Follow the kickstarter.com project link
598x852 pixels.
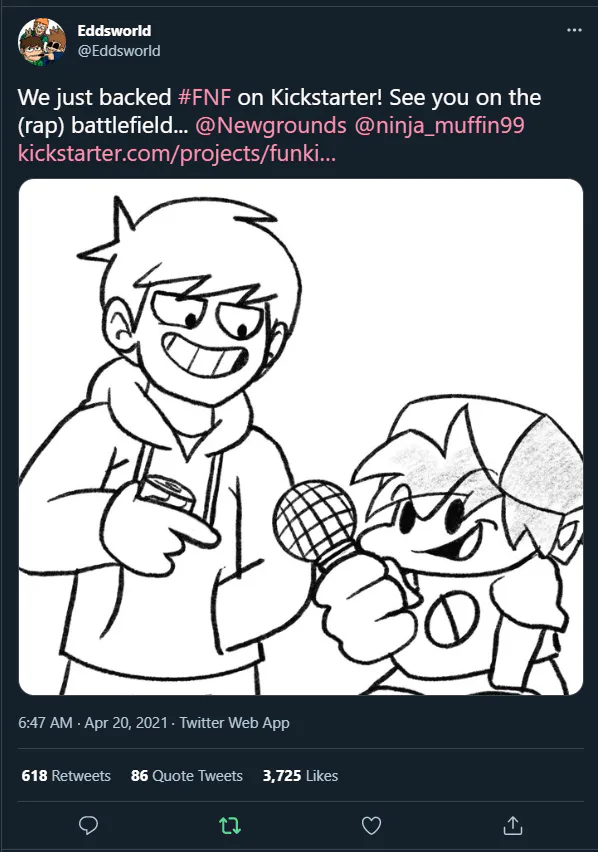(x=177, y=154)
